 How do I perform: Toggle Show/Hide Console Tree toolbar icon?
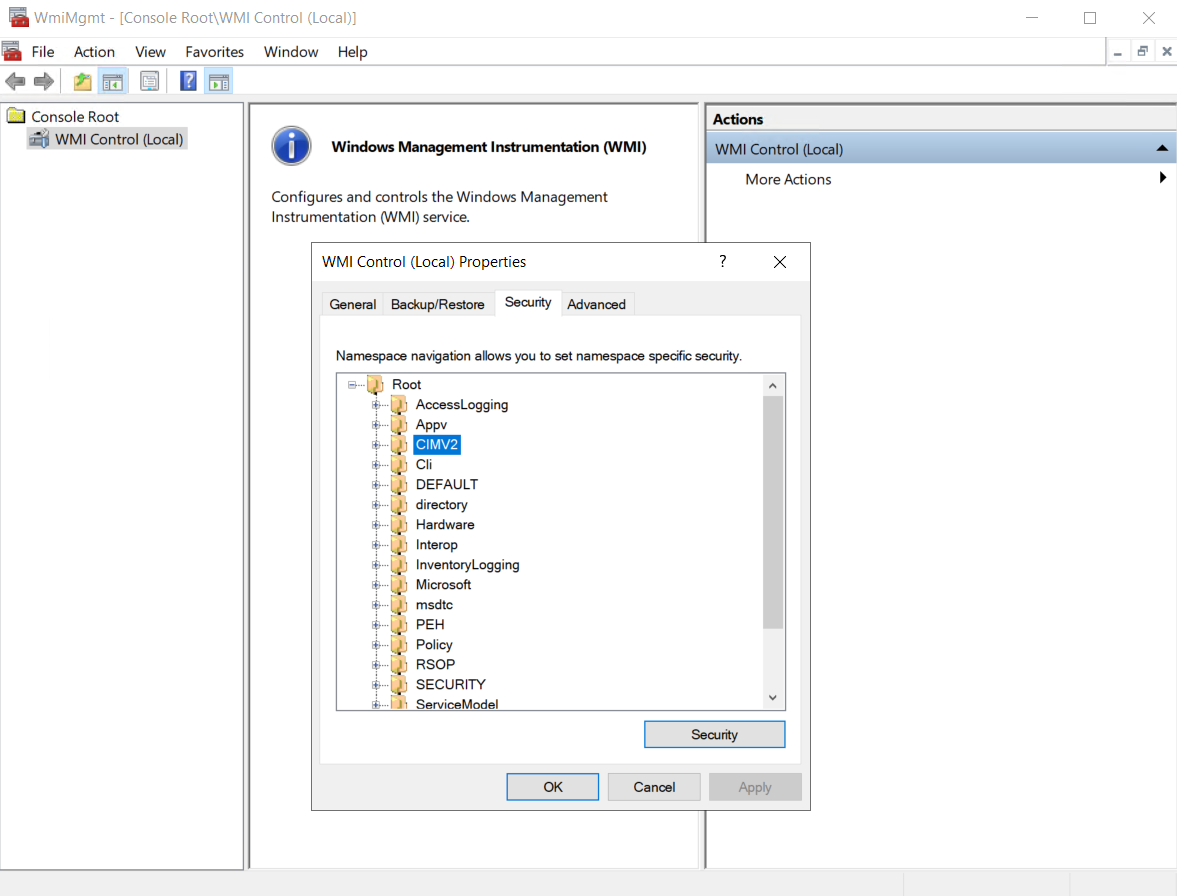coord(113,81)
